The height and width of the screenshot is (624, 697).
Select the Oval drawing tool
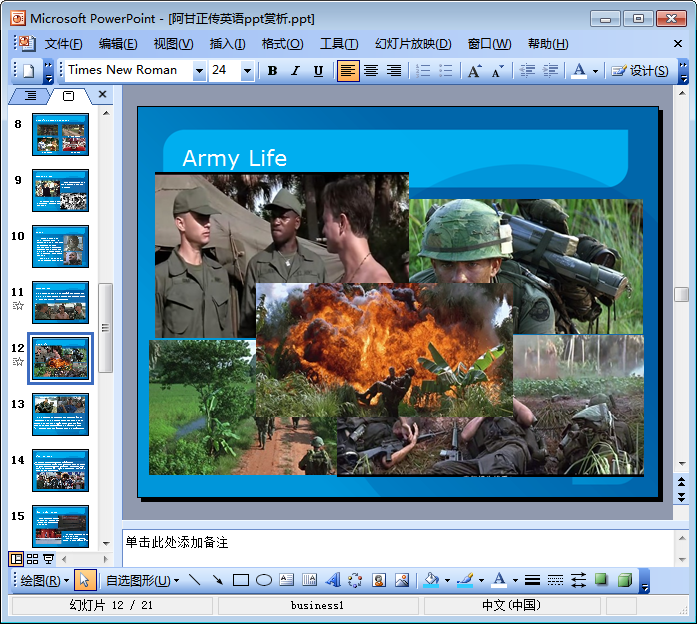point(264,580)
